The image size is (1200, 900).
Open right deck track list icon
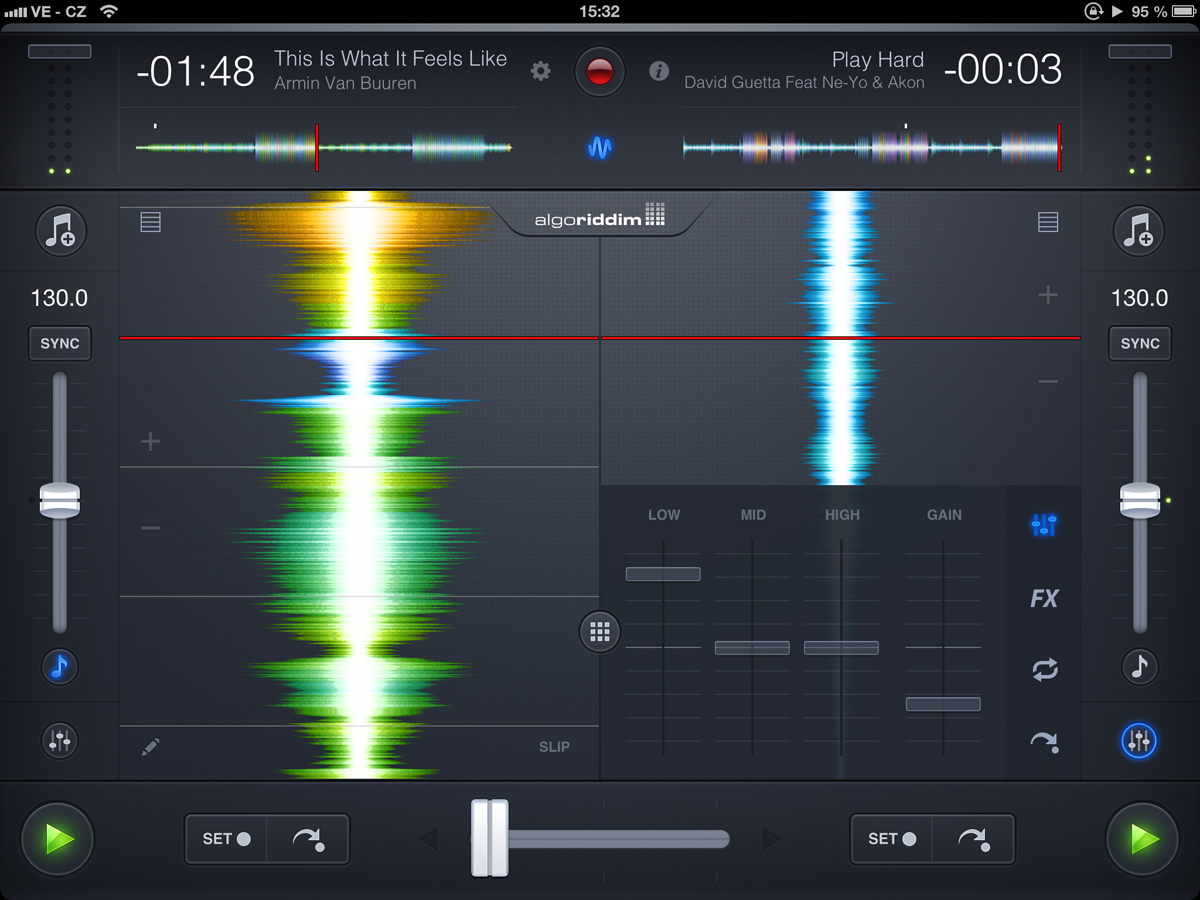(x=1048, y=222)
